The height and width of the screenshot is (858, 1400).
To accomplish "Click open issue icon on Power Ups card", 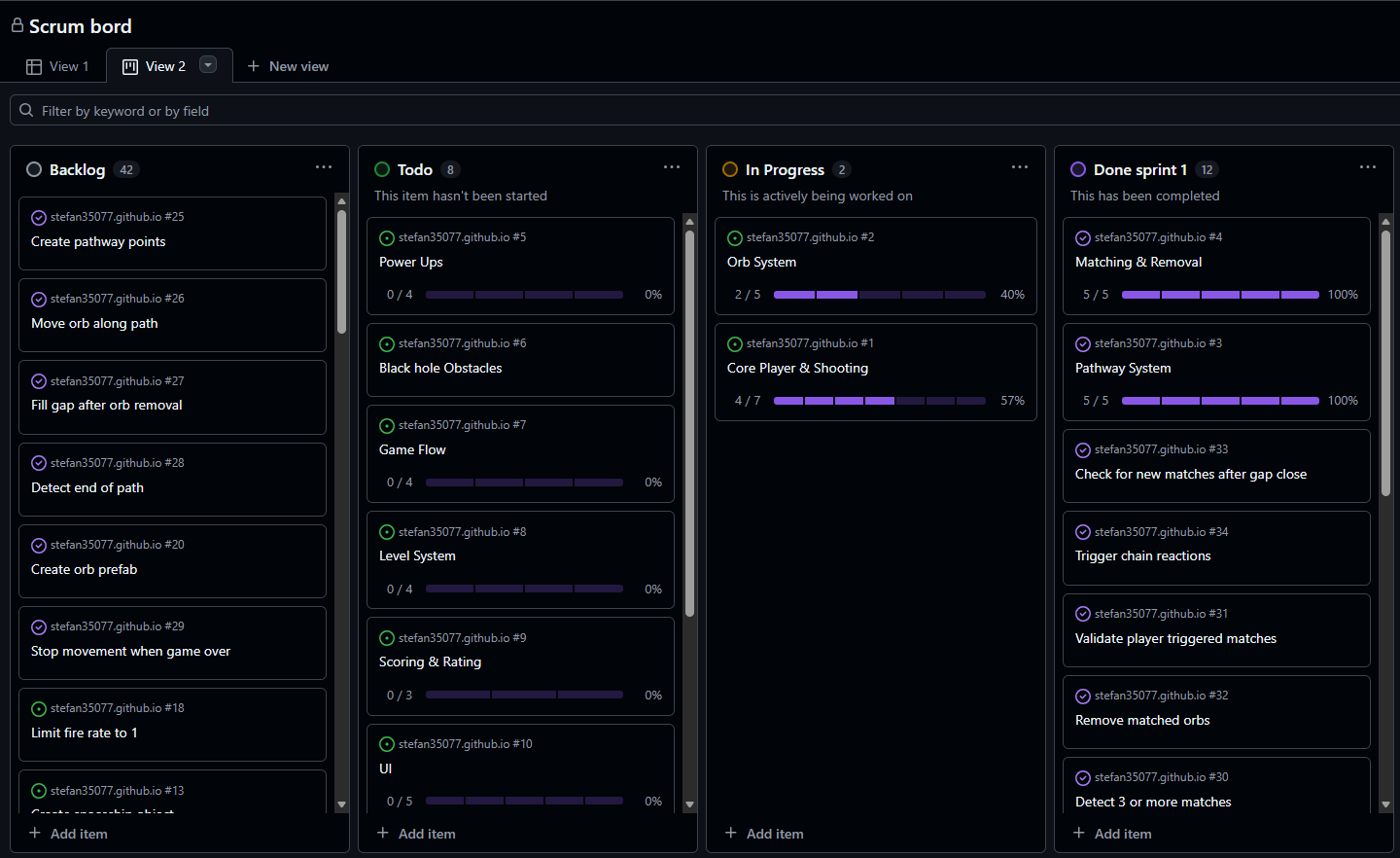I will click(387, 238).
